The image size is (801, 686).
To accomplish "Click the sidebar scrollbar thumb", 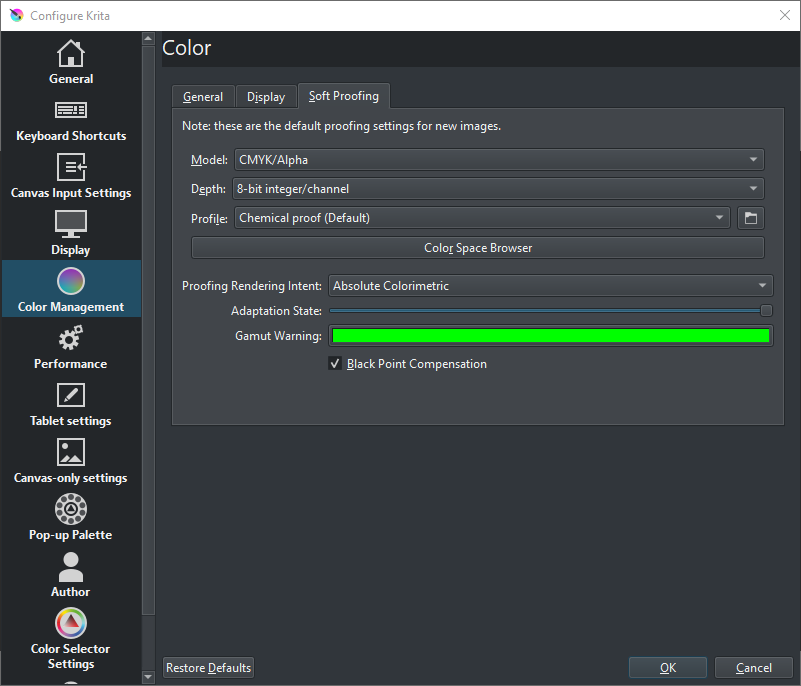I will [x=148, y=330].
